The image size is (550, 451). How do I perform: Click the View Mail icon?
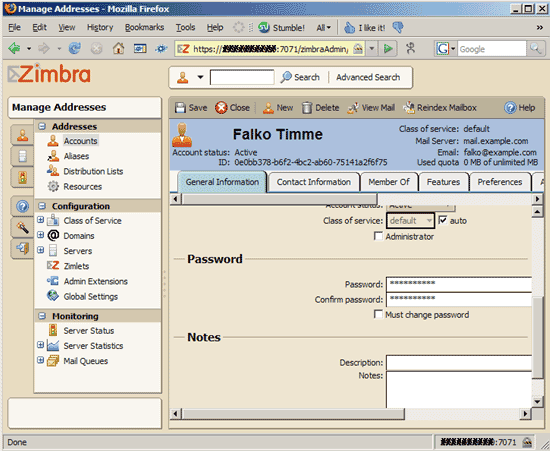pos(353,108)
